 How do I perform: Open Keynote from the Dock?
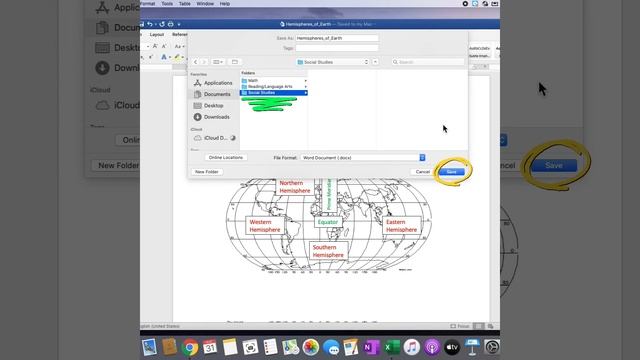(472, 347)
